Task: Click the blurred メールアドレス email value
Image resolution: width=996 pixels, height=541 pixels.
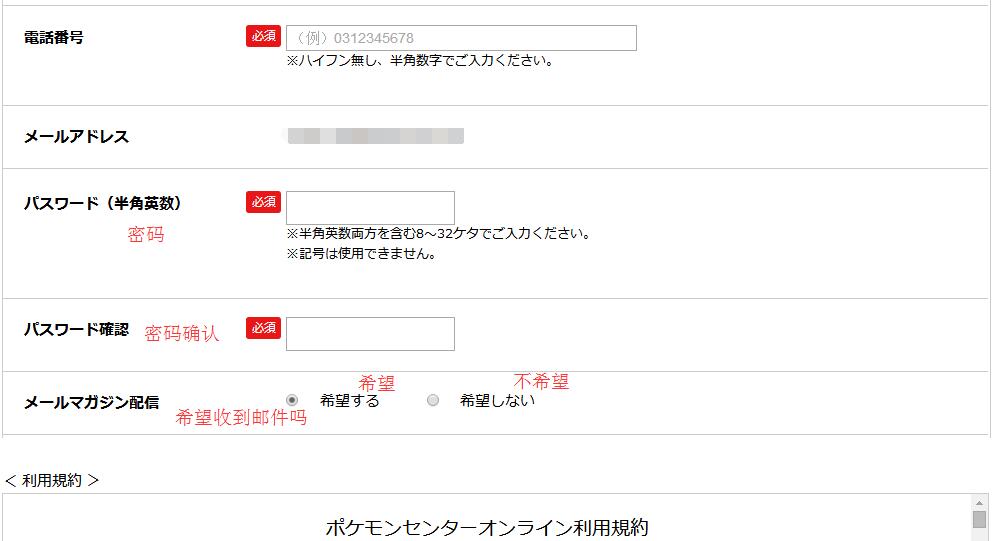Action: tap(375, 136)
